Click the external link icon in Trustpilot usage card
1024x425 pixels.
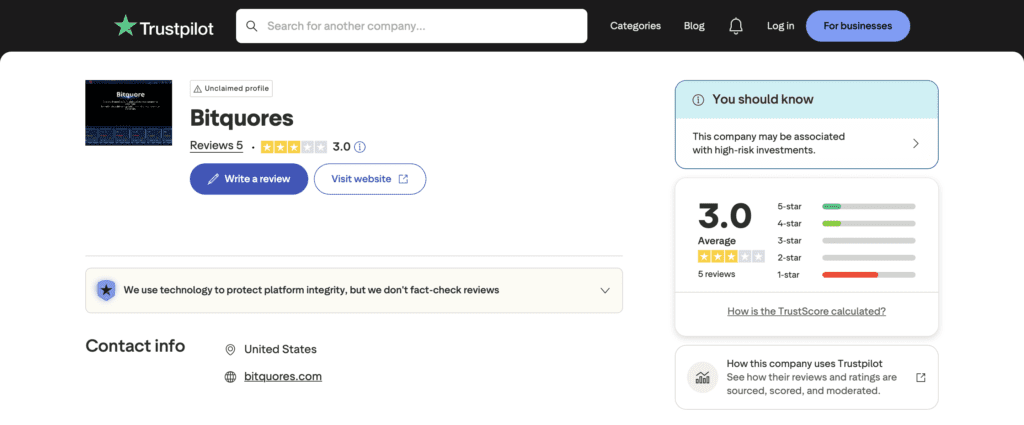click(920, 378)
